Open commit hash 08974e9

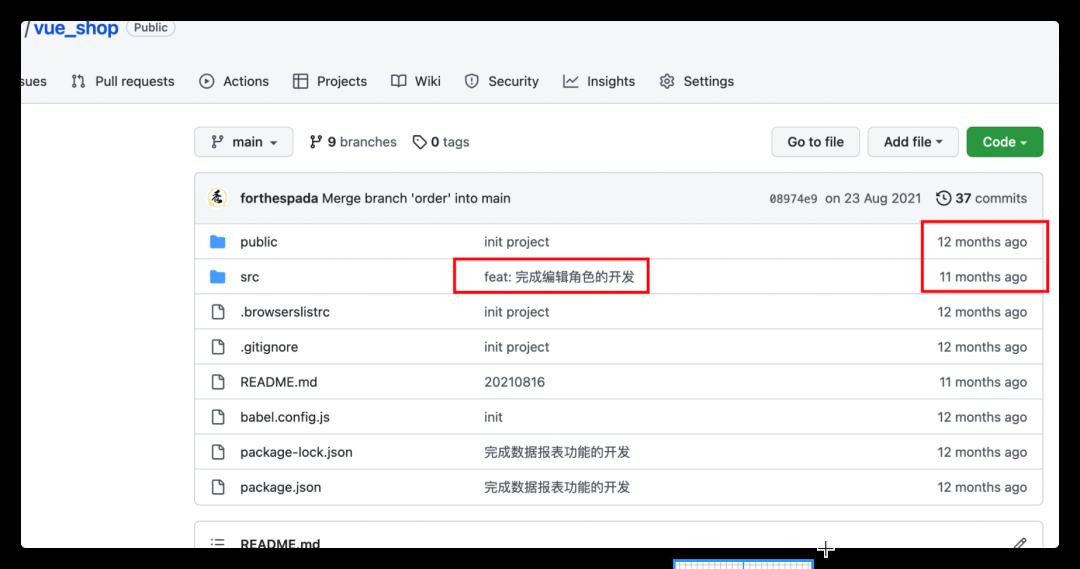[793, 199]
